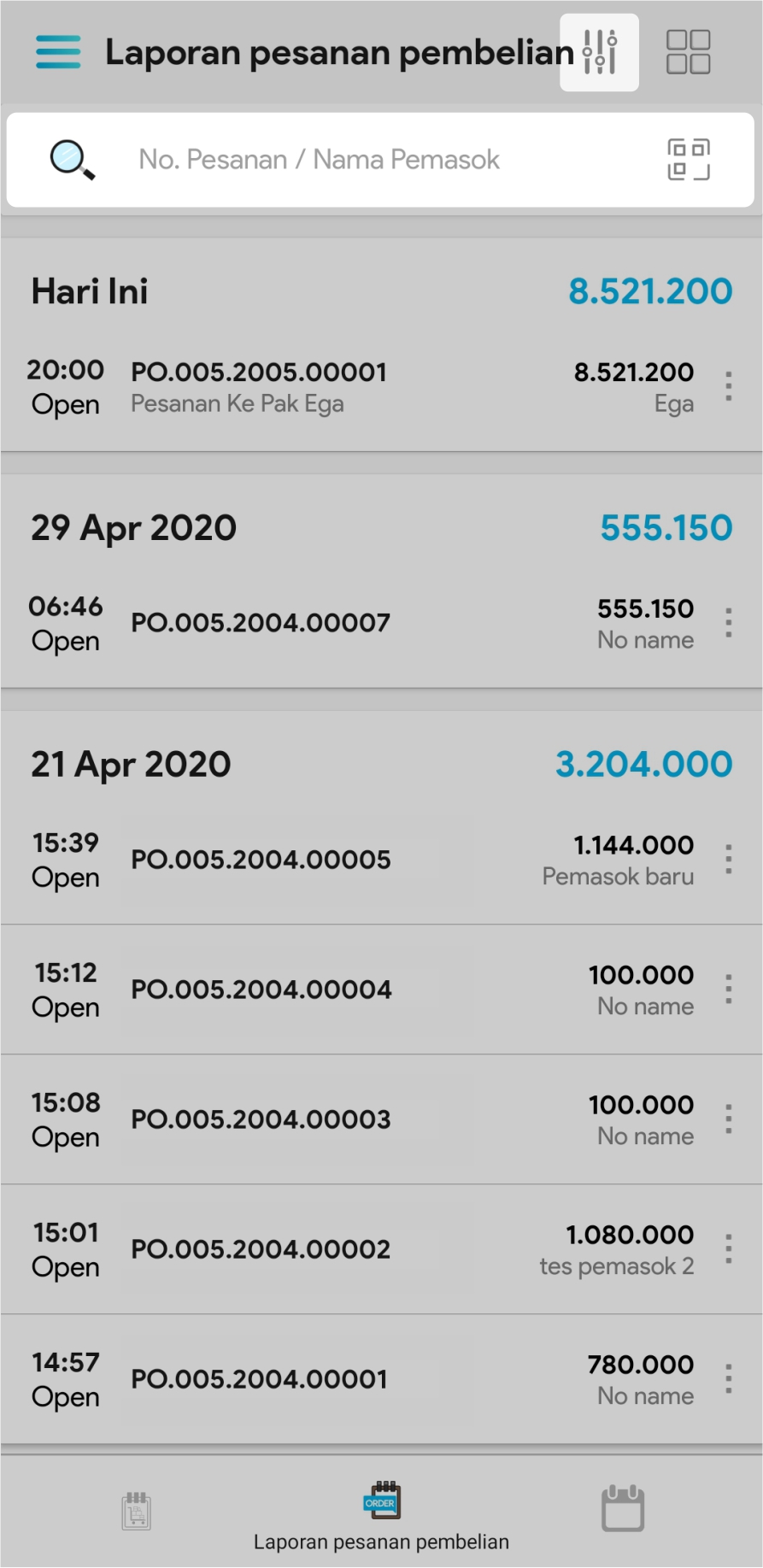
Task: Open three-dot menu for PO.005.2004.00003
Action: (x=728, y=1119)
